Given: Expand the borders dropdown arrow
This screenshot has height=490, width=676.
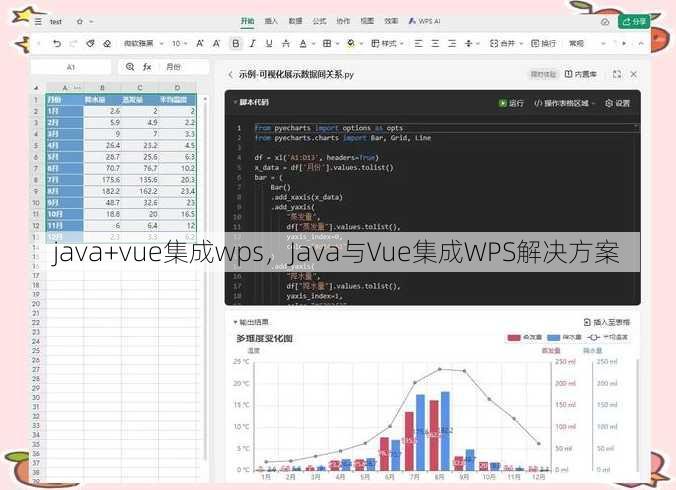Looking at the screenshot, I should tap(338, 44).
